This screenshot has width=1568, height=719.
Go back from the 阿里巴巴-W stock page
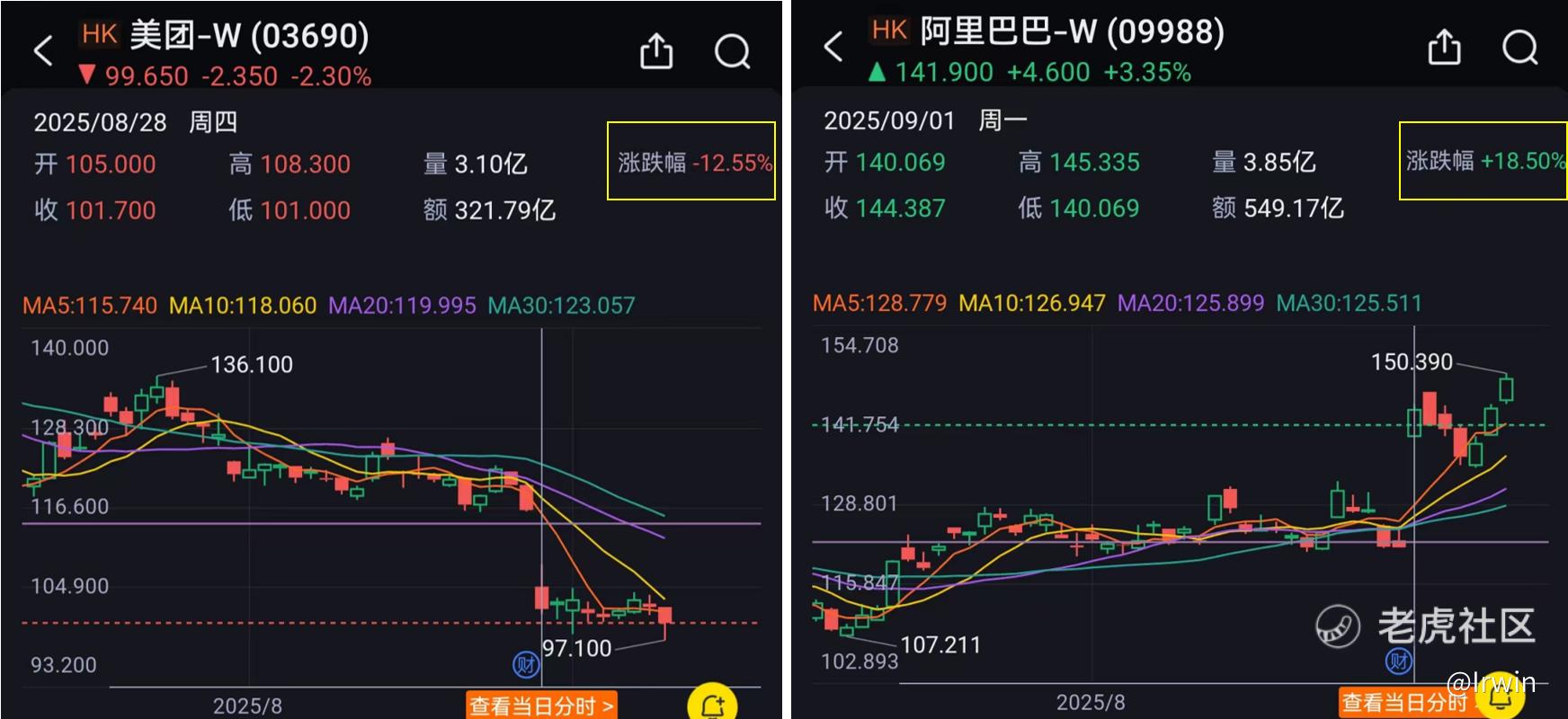833,46
